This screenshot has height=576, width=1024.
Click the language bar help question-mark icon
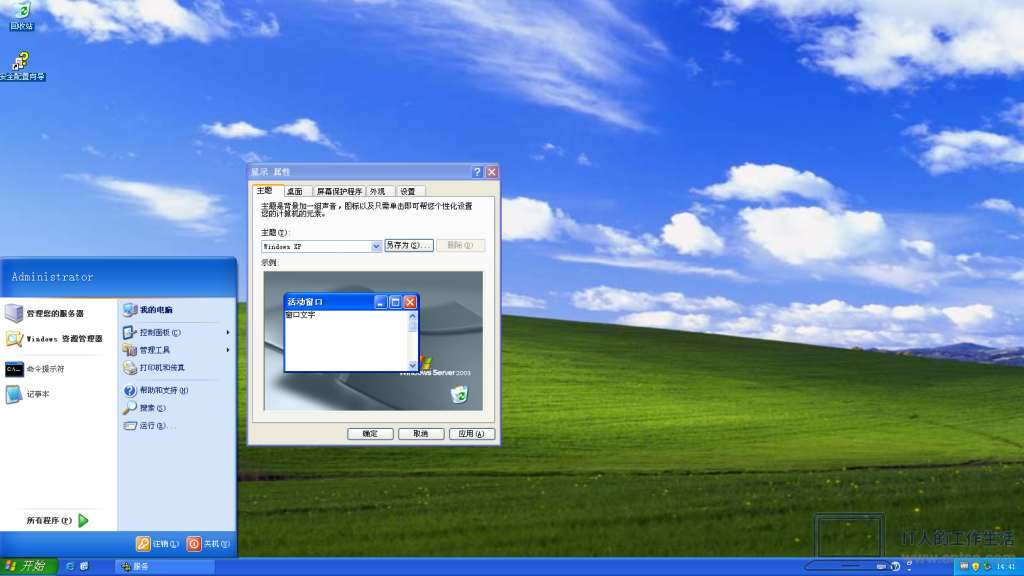895,566
